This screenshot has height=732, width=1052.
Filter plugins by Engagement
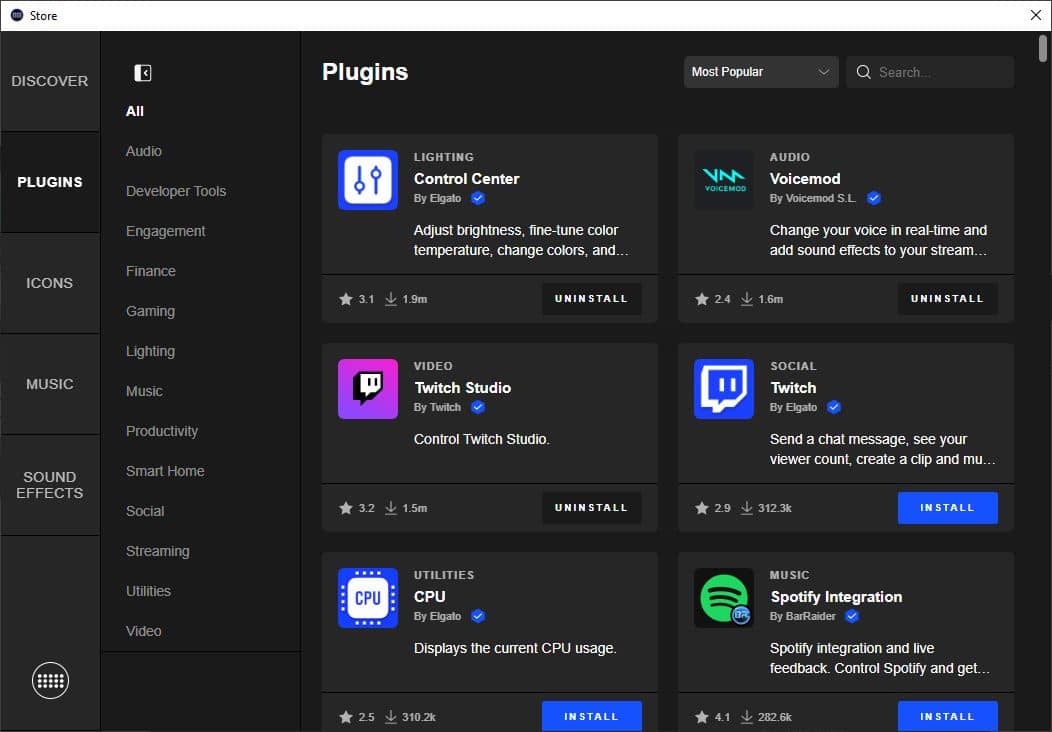(166, 231)
